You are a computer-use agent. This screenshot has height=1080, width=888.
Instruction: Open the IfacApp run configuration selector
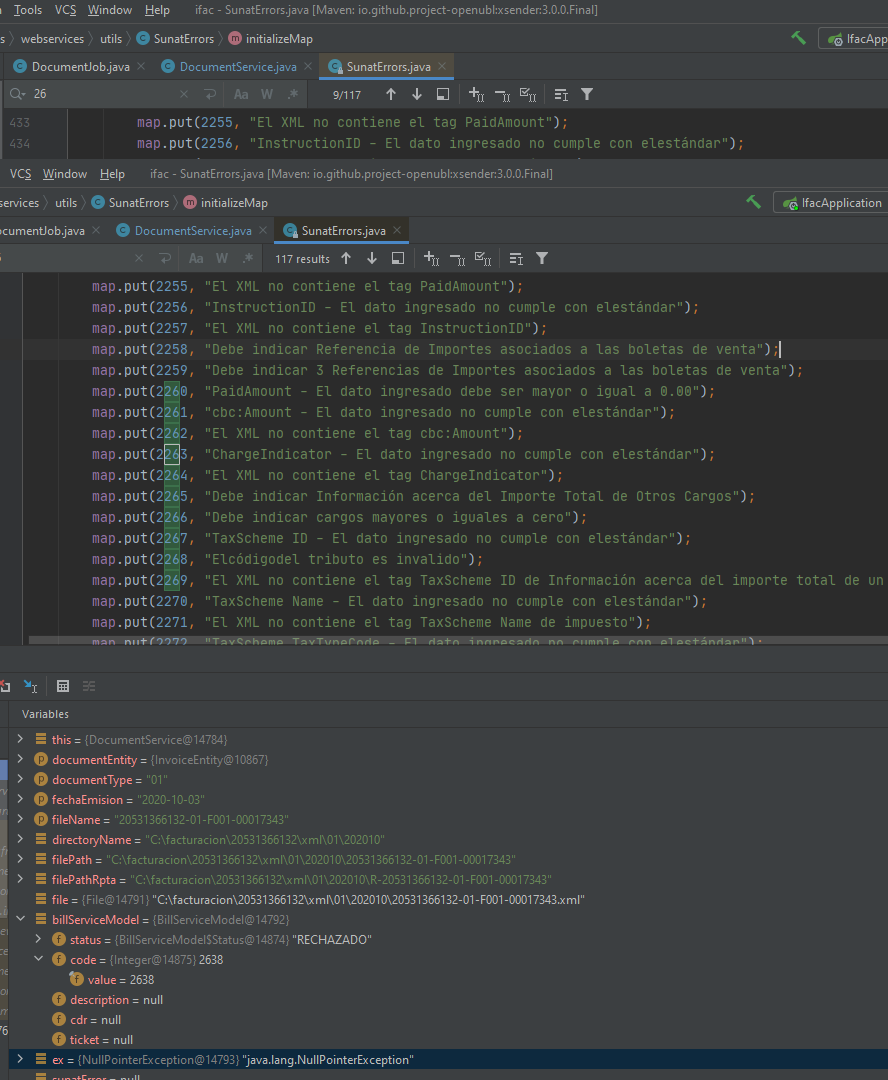(x=854, y=39)
